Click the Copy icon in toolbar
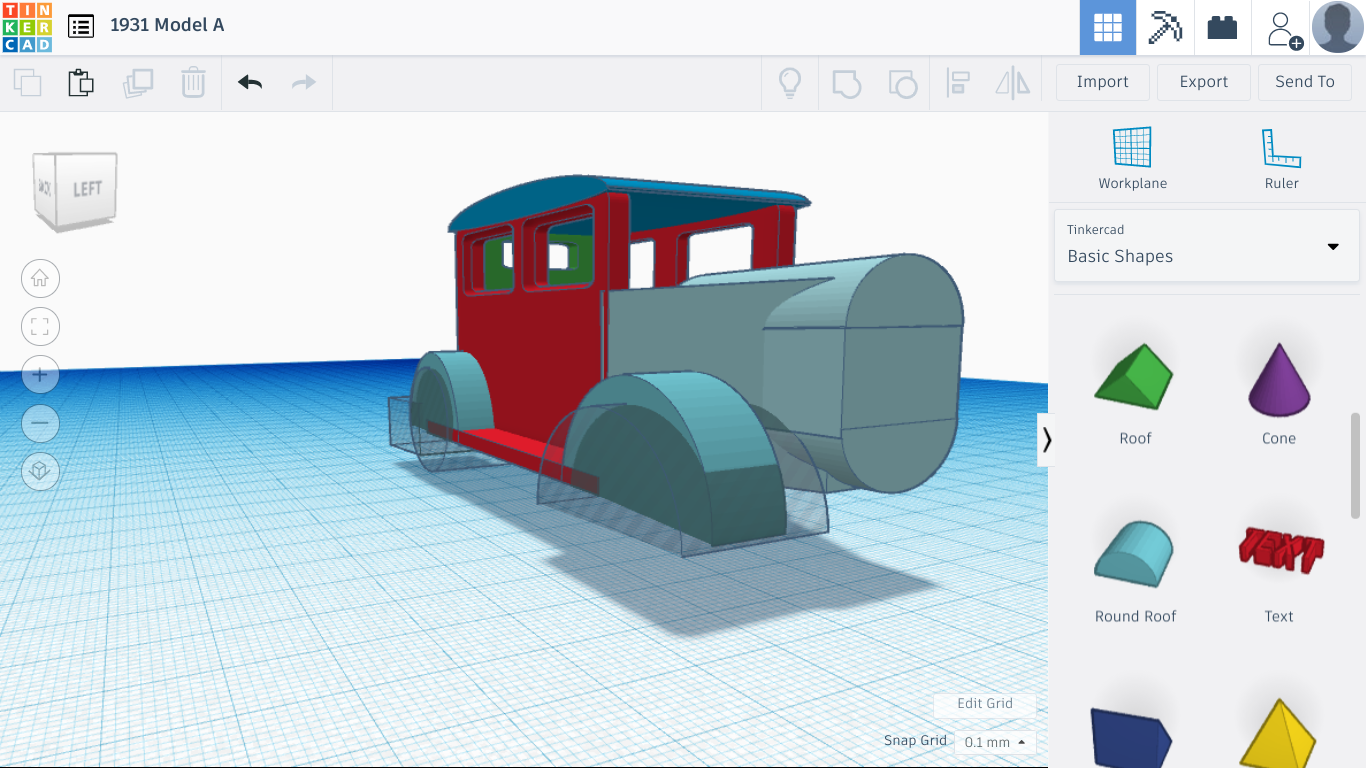The image size is (1366, 768). 28,82
